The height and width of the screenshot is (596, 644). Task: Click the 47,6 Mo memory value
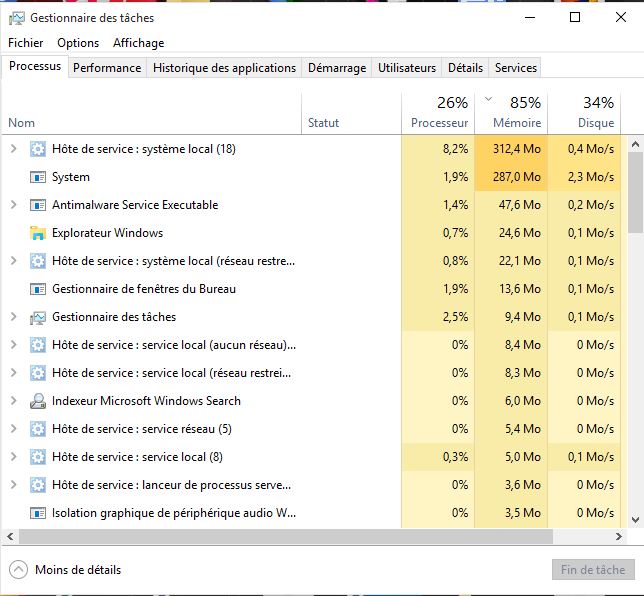[520, 205]
